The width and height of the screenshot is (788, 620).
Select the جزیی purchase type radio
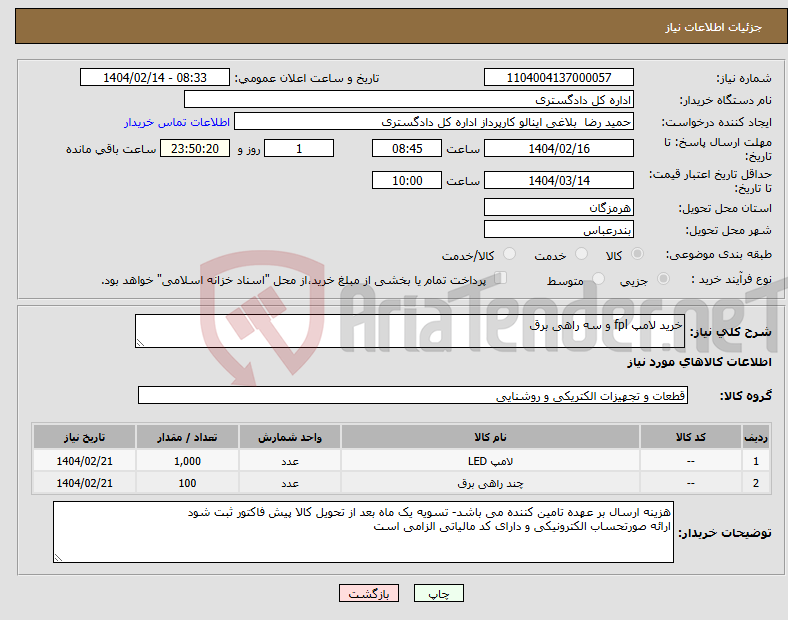(663, 278)
